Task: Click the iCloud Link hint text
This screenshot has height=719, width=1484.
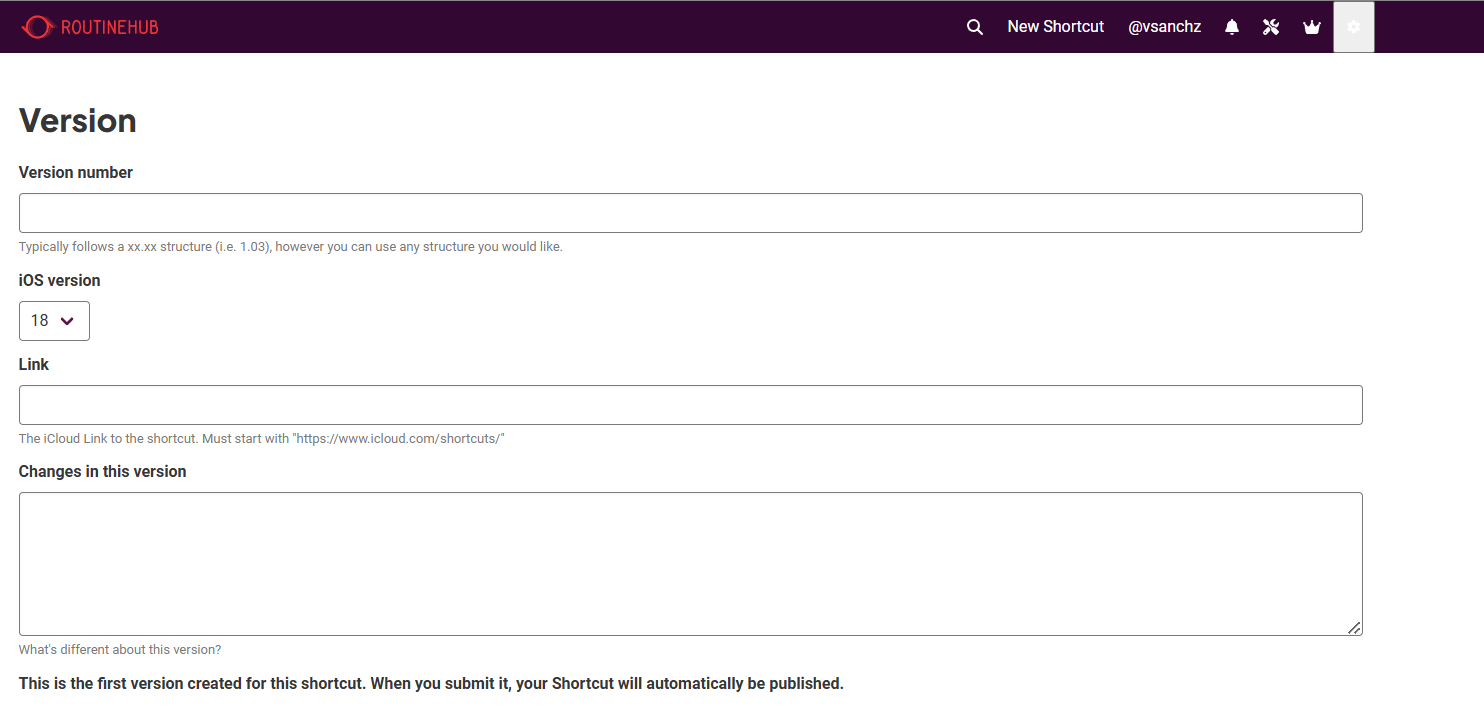Action: (262, 439)
